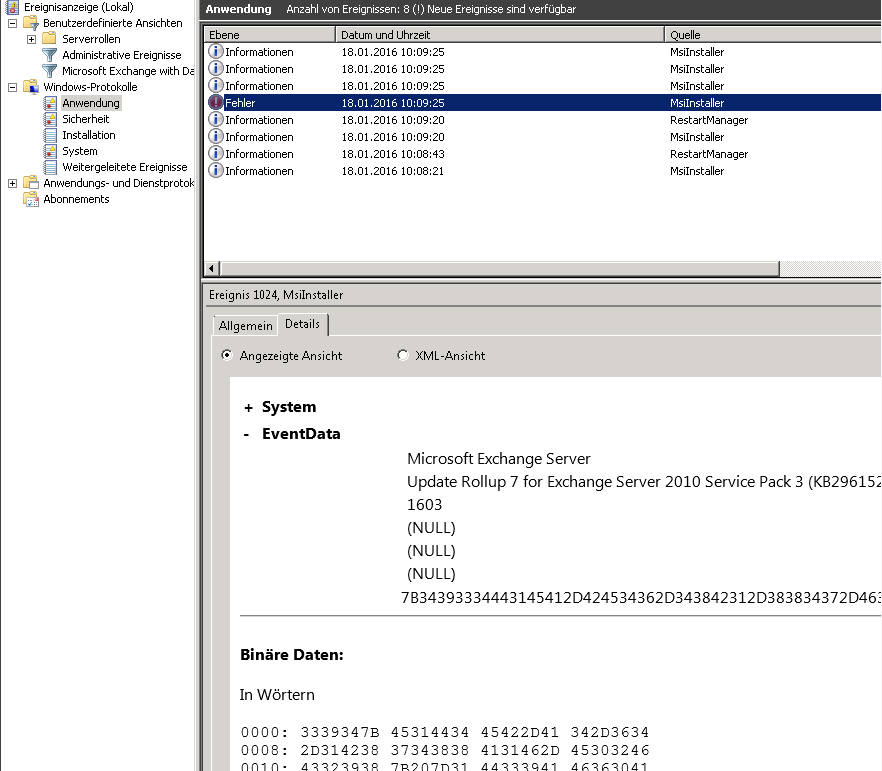
Task: Click the Ereignisanzeige (Lokal) root icon
Action: click(12, 7)
